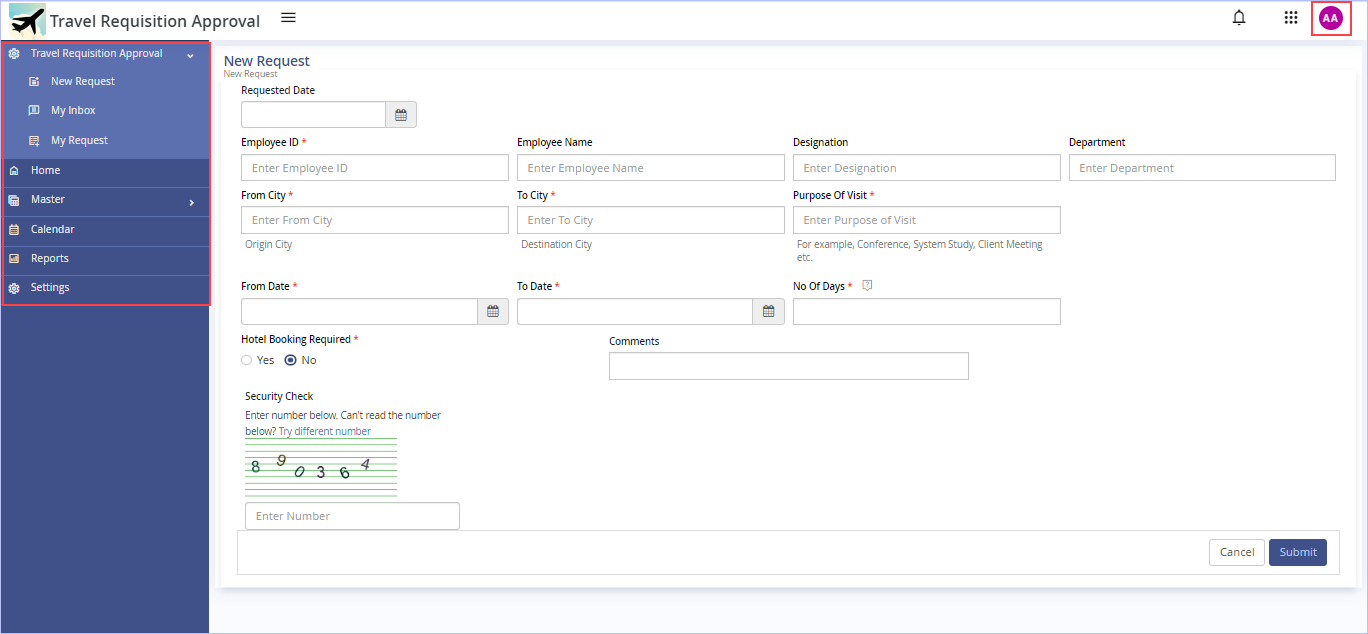Image resolution: width=1368 pixels, height=634 pixels.
Task: Focus the From City field
Action: point(375,220)
